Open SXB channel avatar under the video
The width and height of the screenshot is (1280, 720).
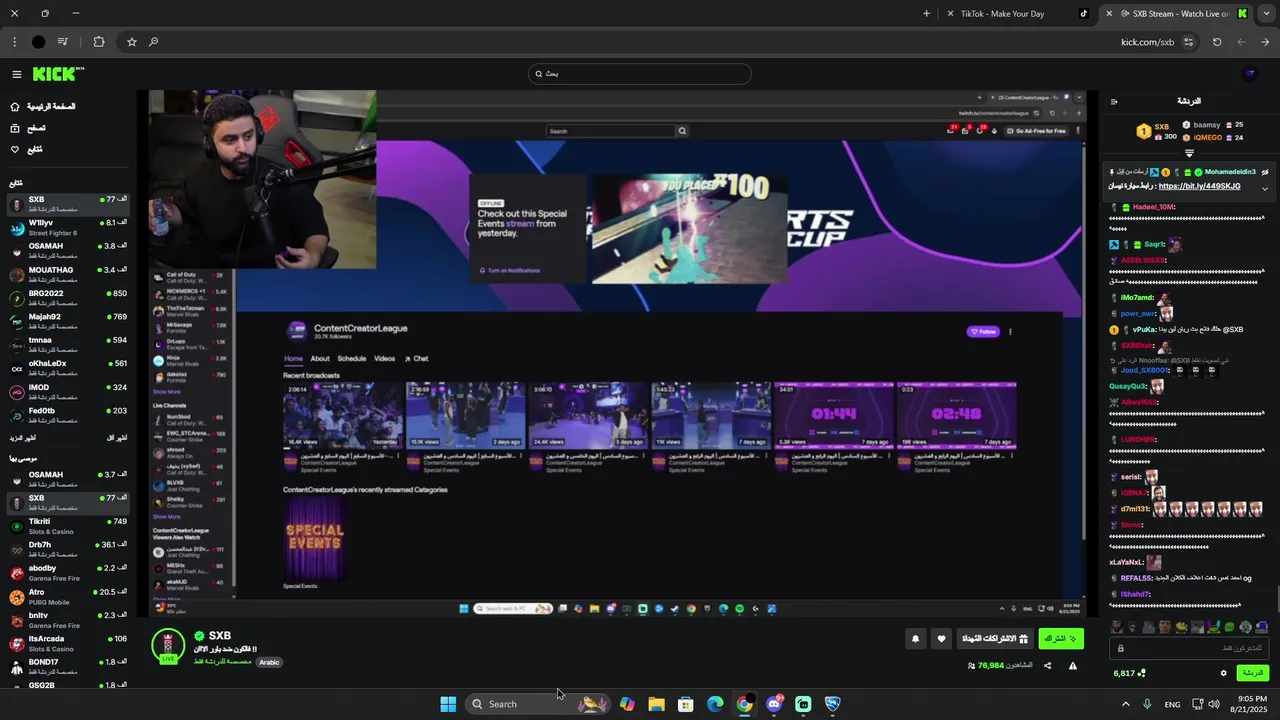pos(168,645)
